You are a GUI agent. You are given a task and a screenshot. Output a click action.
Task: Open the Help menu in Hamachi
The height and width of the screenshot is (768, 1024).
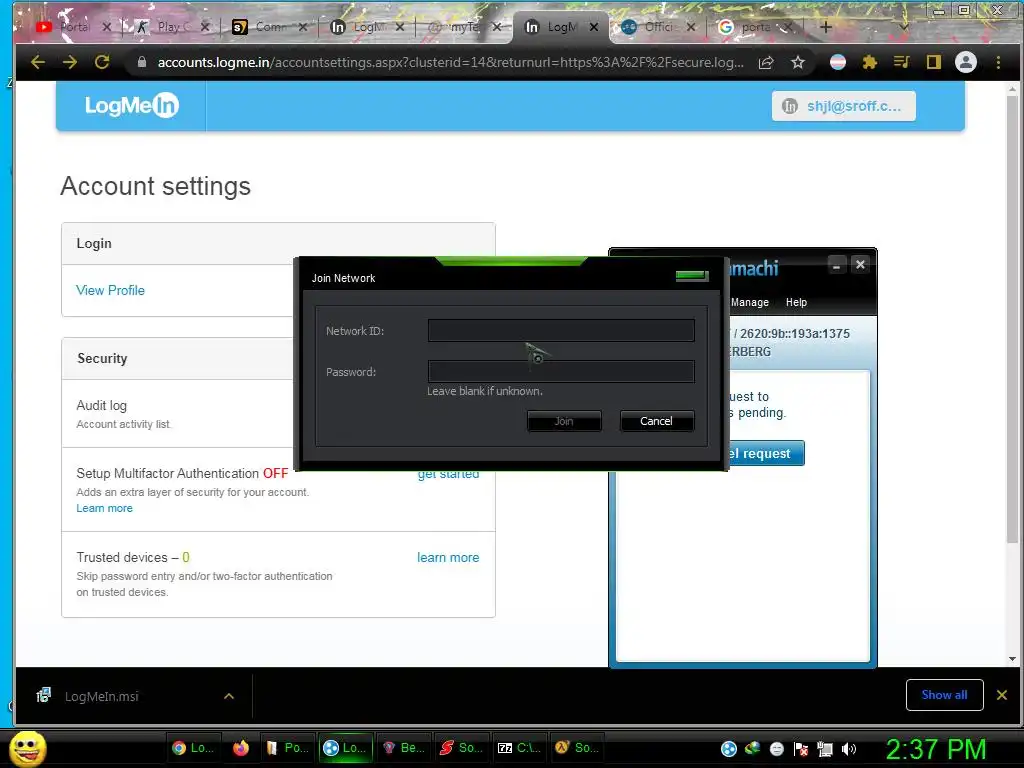(x=796, y=302)
